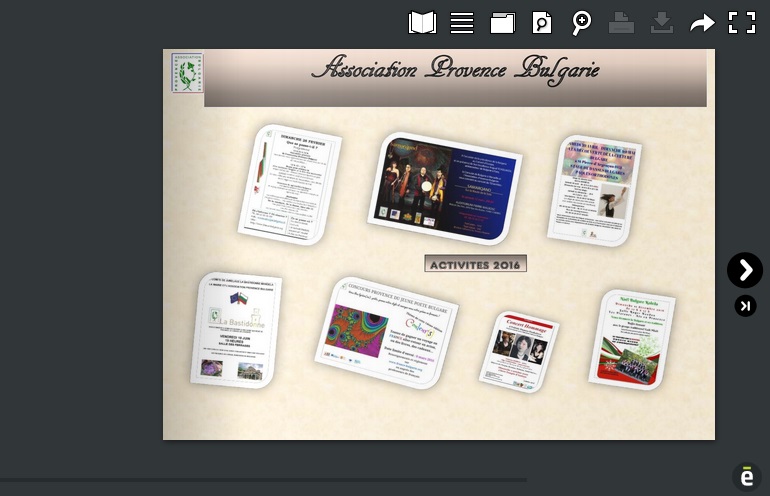Open the book reading view icon
The width and height of the screenshot is (770, 496).
click(422, 23)
